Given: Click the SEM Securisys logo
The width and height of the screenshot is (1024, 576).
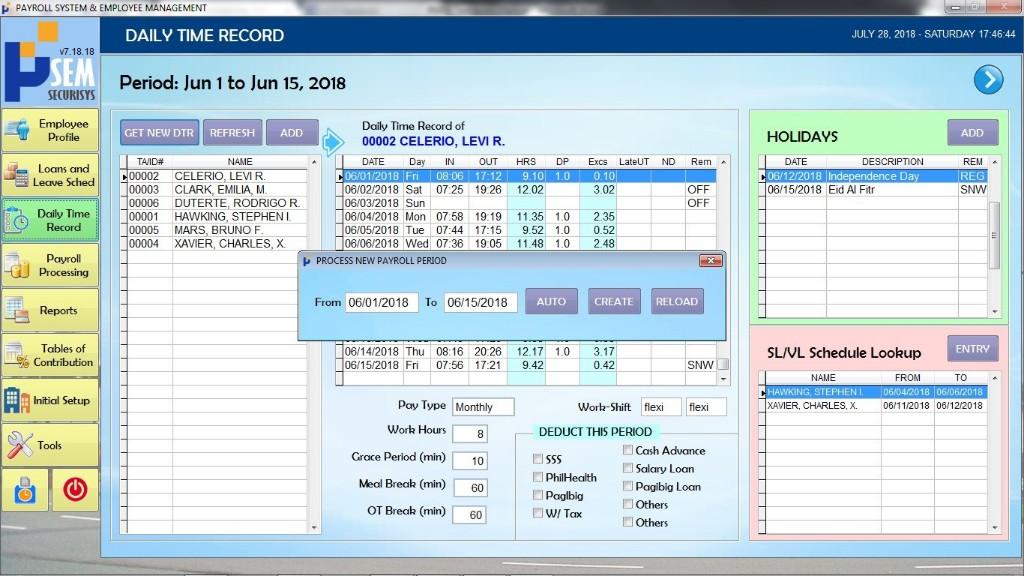Looking at the screenshot, I should tap(50, 62).
